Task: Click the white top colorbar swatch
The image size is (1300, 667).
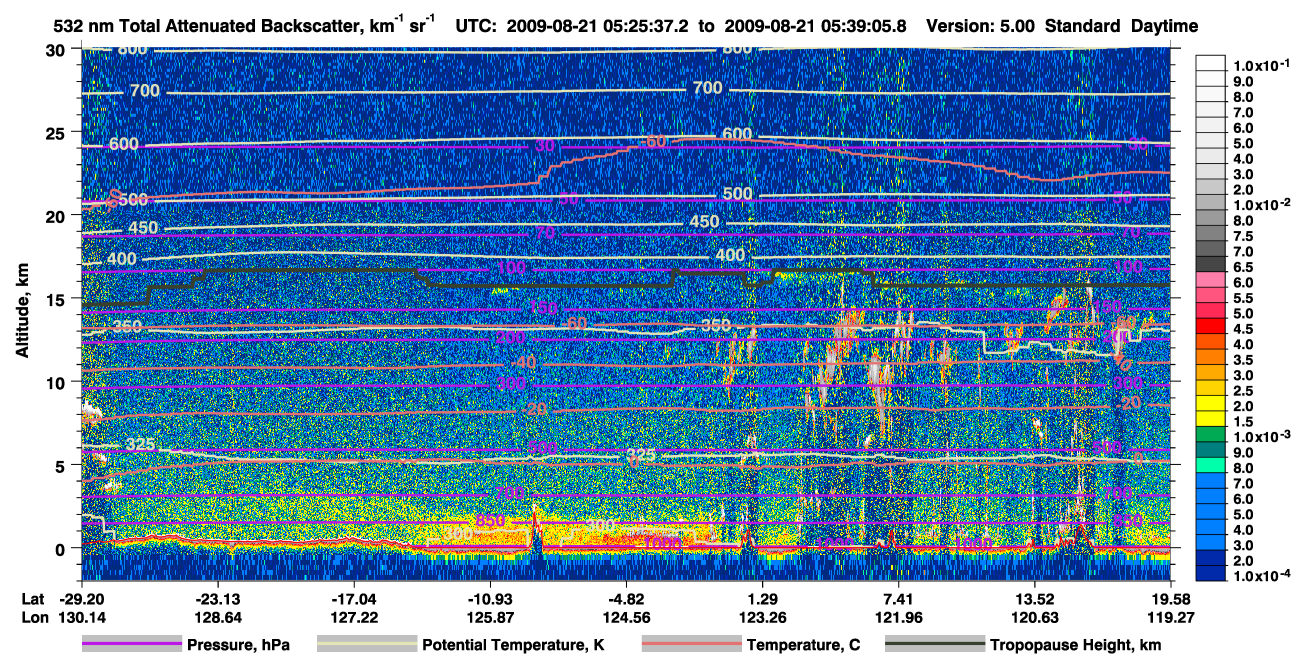Action: 1211,61
